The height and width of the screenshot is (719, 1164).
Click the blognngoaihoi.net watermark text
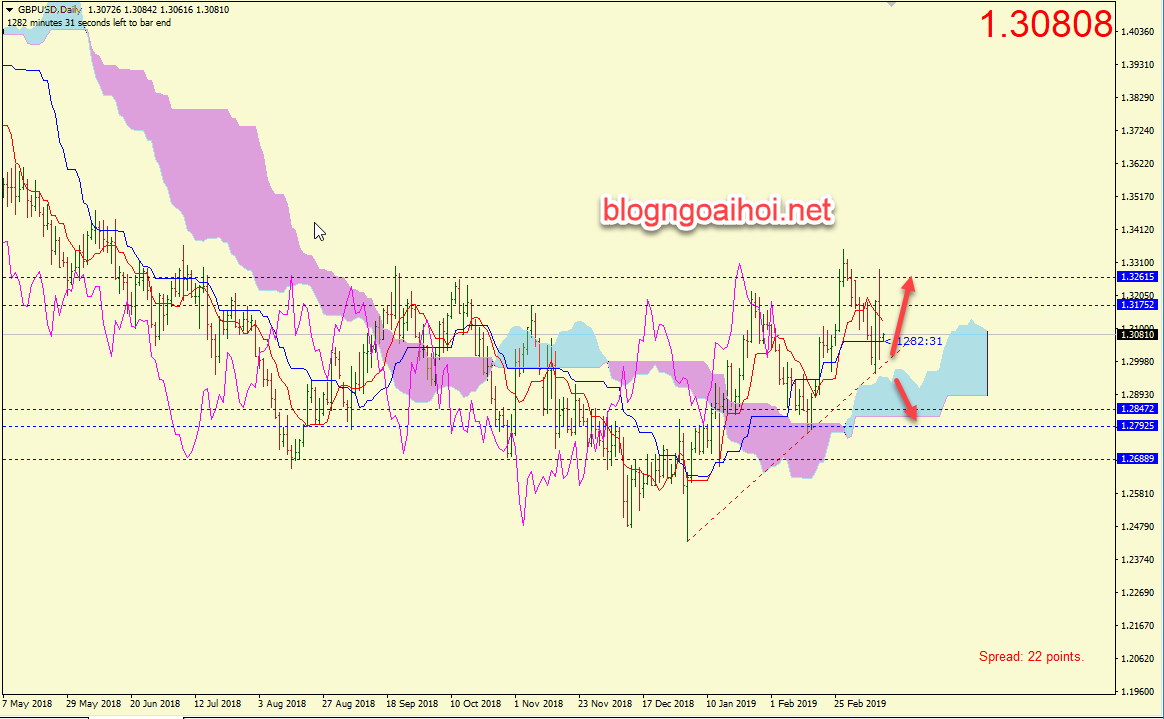click(x=716, y=211)
